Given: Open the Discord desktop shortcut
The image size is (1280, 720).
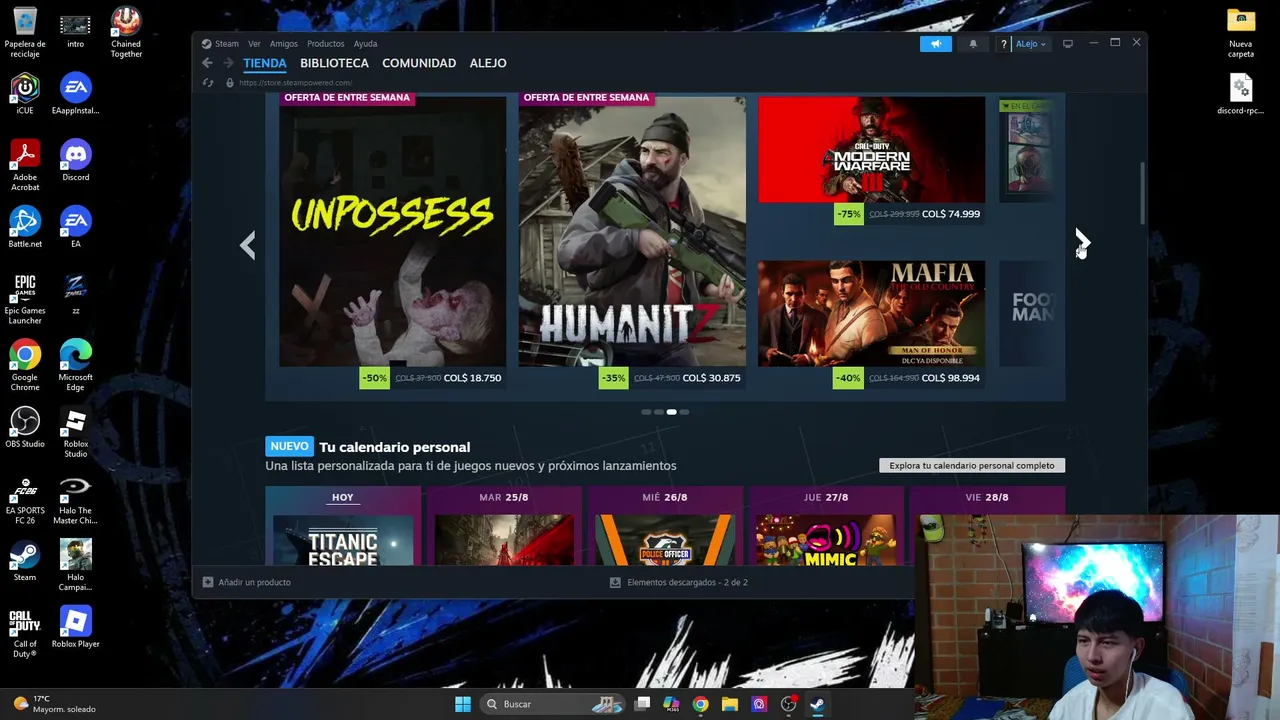Looking at the screenshot, I should [x=75, y=160].
